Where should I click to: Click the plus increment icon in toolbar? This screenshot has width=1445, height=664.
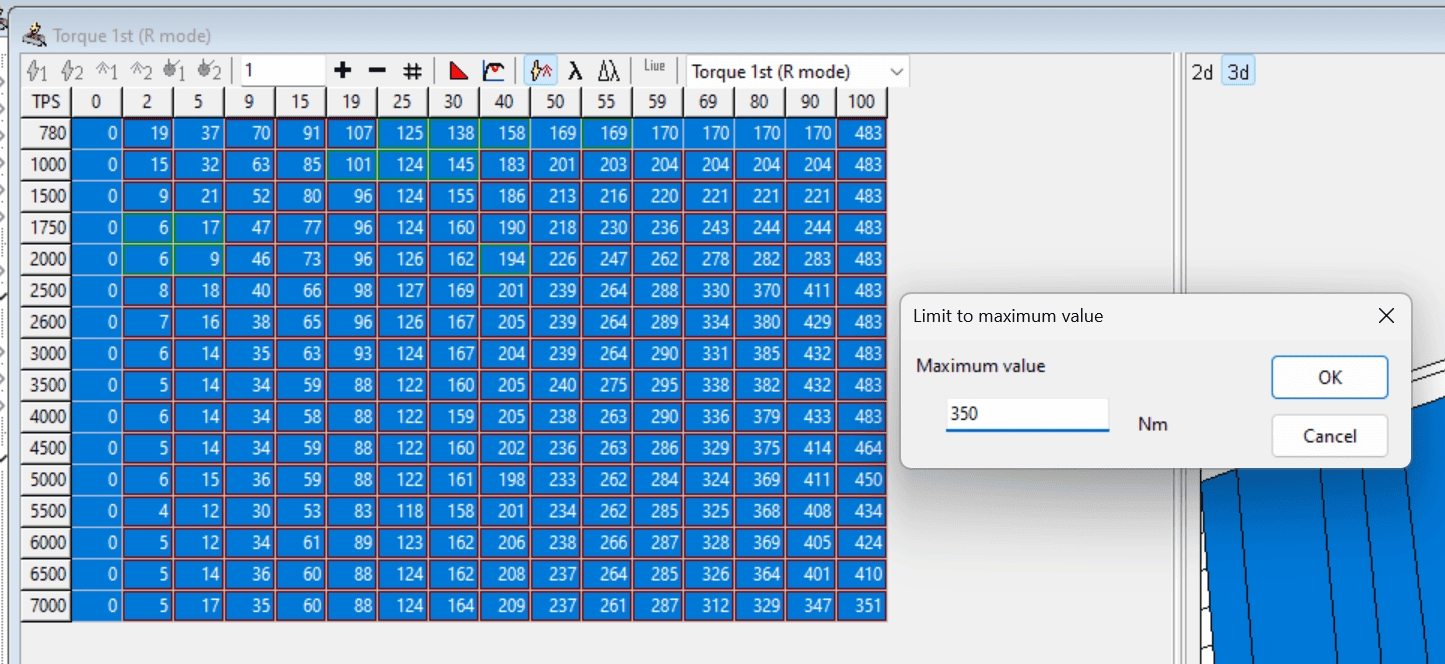(x=343, y=71)
